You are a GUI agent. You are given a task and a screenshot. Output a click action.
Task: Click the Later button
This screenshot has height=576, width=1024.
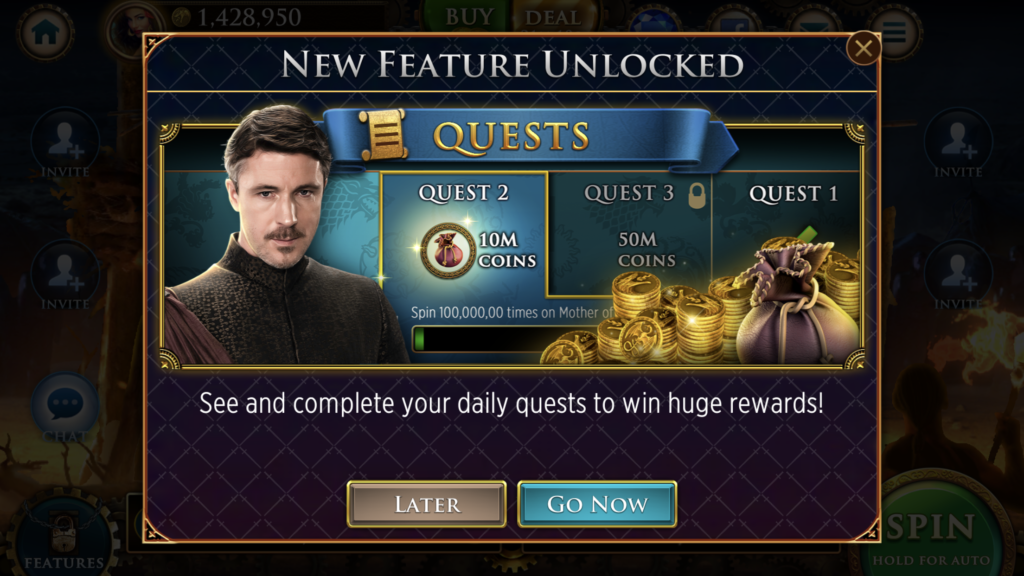click(426, 504)
